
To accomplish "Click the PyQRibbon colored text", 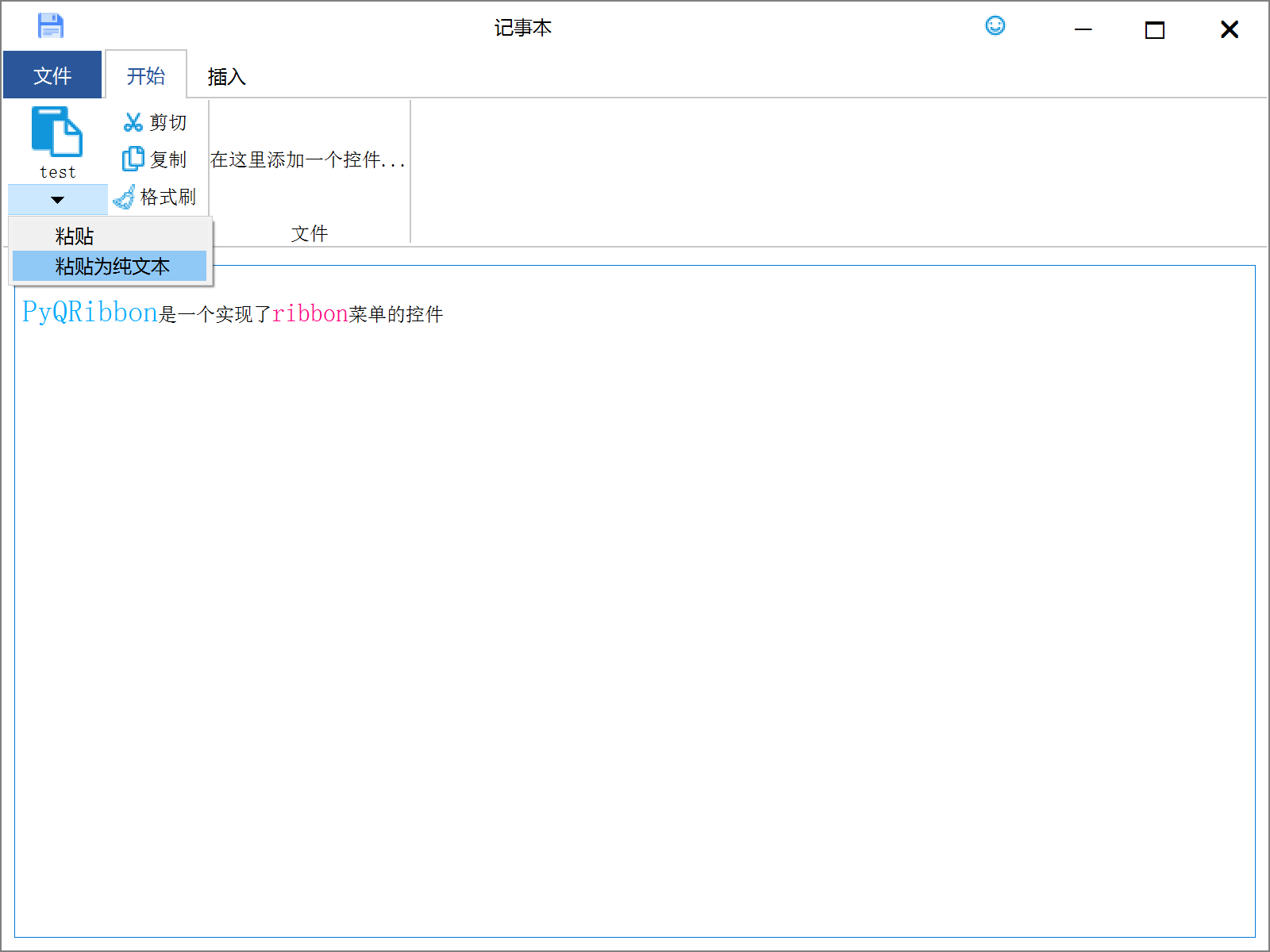I will click(x=87, y=312).
